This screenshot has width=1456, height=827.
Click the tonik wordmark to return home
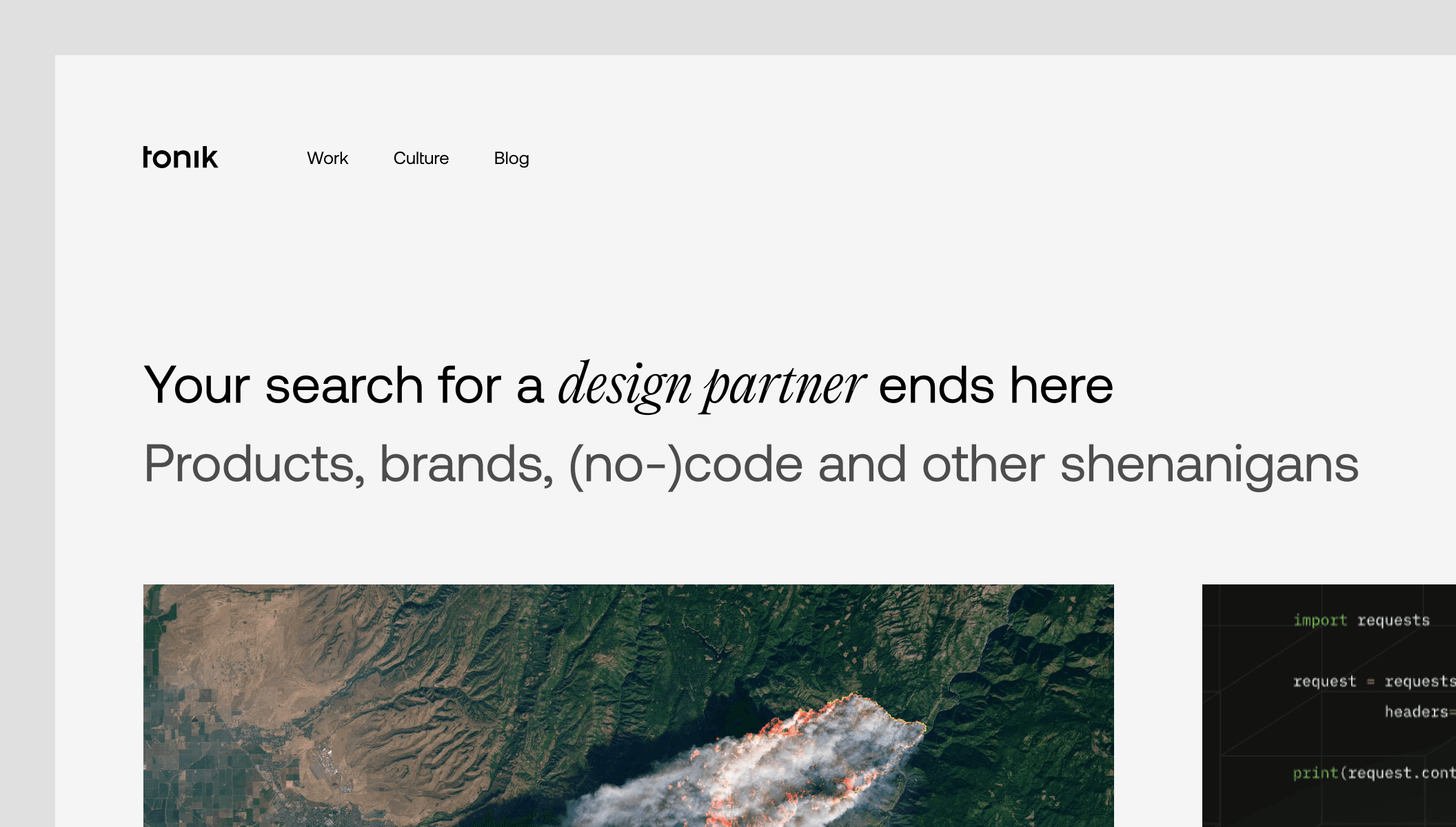tap(180, 157)
